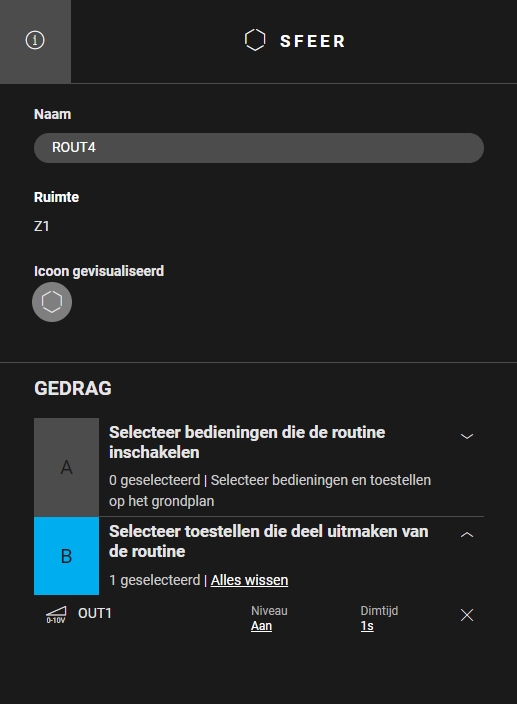The image size is (517, 704).
Task: Click the Ruimte value Z1
Action: click(42, 226)
